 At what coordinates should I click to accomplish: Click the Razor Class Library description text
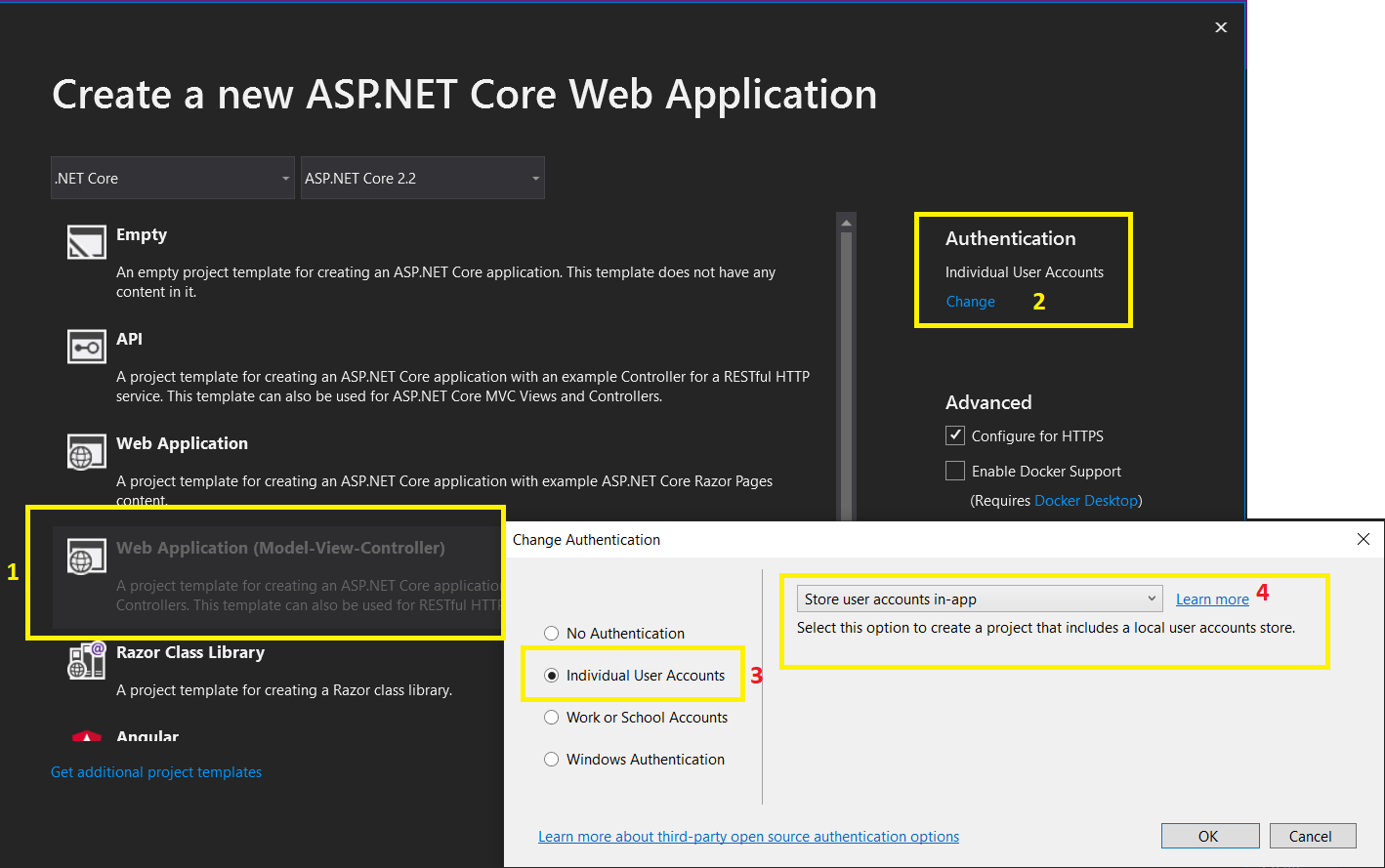coord(284,689)
